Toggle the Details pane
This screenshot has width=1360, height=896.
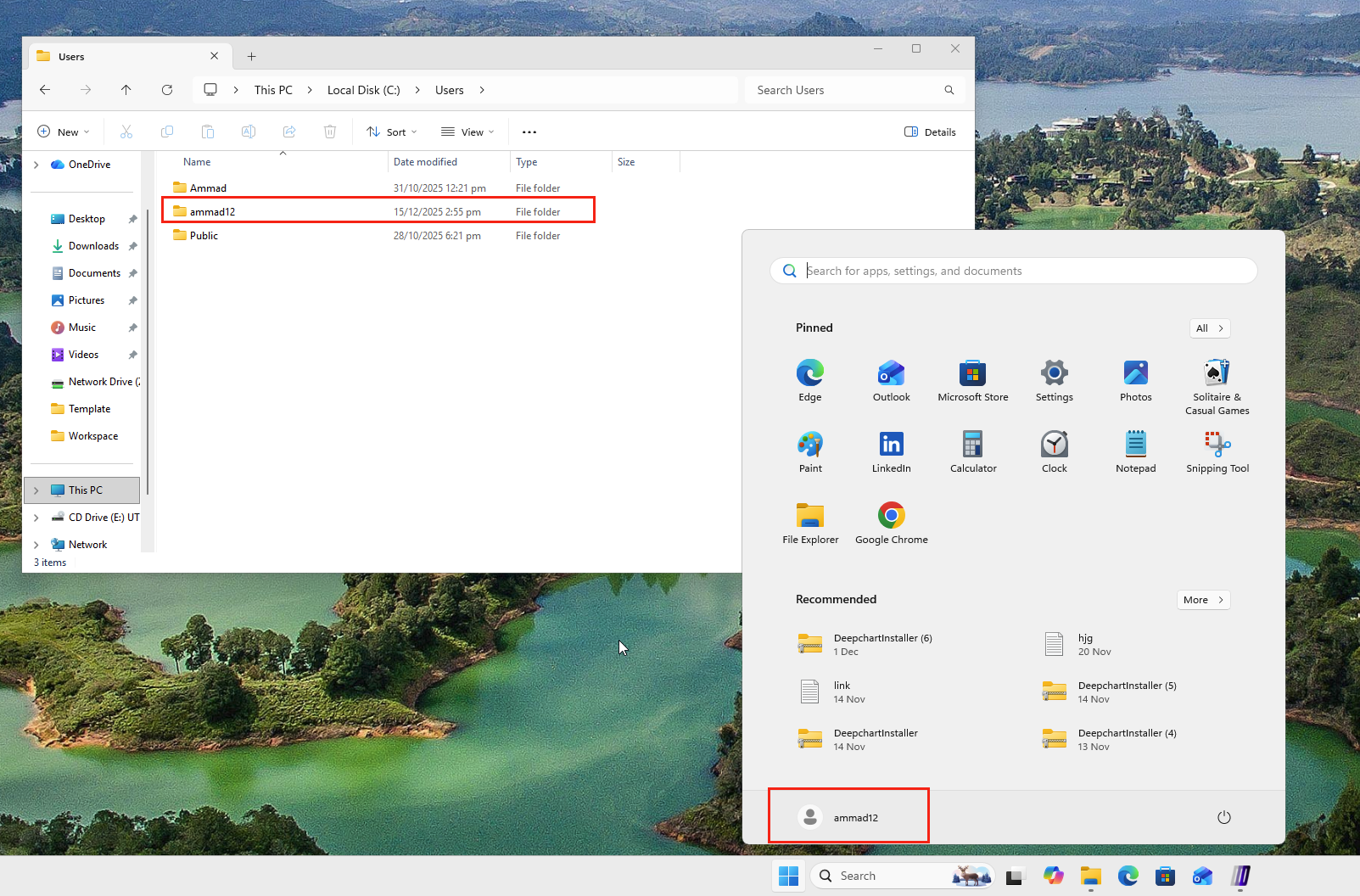click(930, 132)
